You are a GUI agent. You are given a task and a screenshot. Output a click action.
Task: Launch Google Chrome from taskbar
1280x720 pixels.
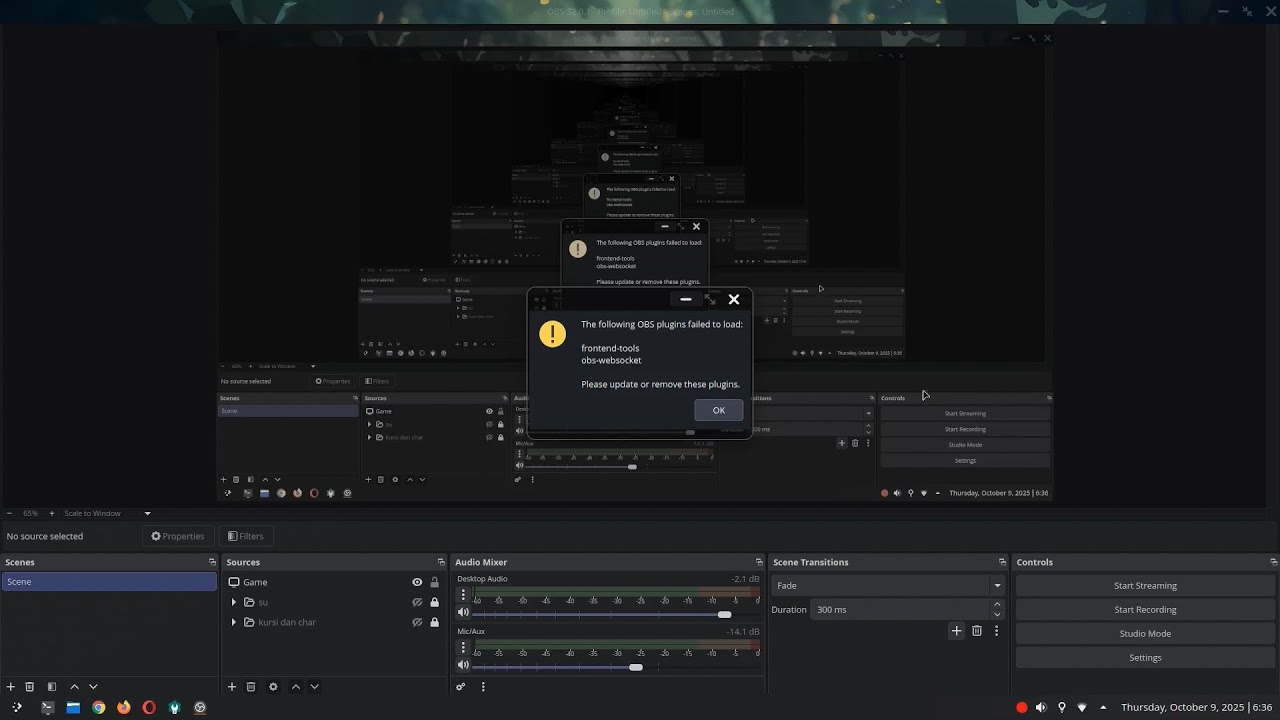pyautogui.click(x=98, y=707)
